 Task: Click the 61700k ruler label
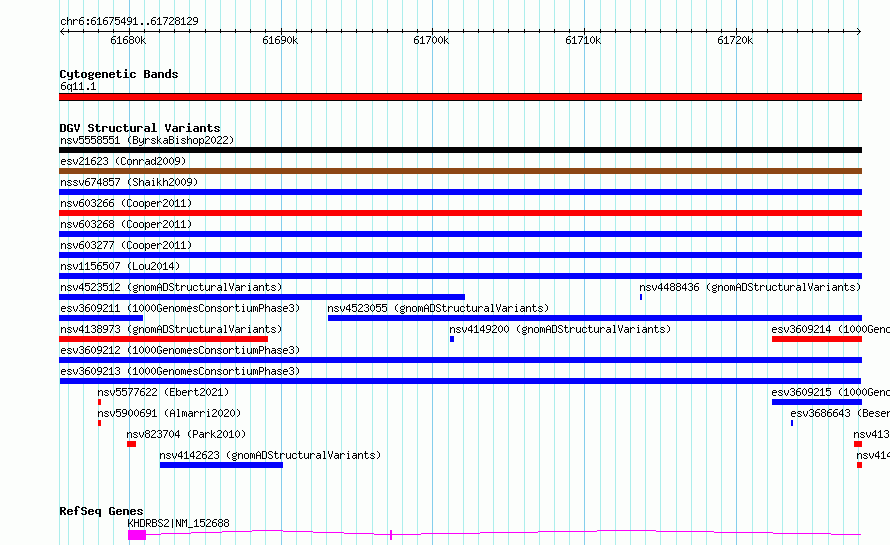(x=431, y=40)
